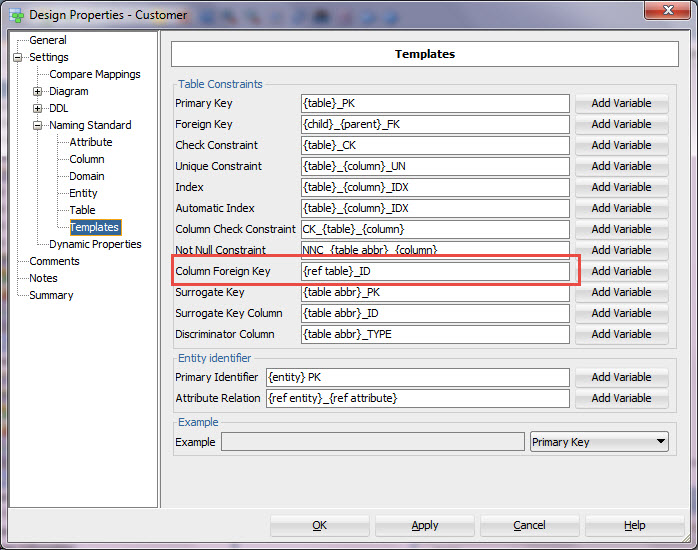This screenshot has width=698, height=550.
Task: Select the Domain naming item
Action: pyautogui.click(x=87, y=177)
